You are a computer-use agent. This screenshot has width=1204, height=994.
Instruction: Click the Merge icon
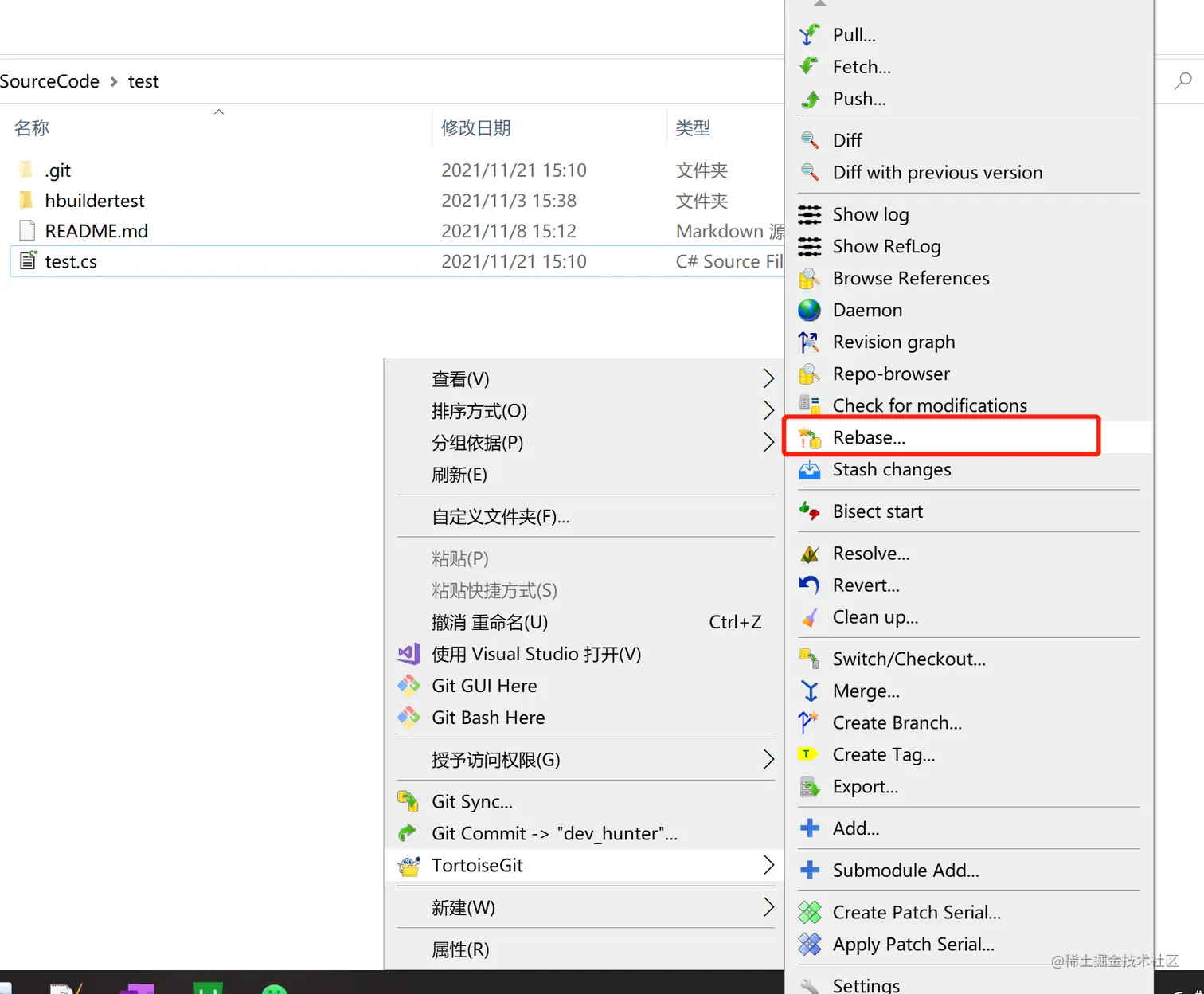tap(810, 691)
